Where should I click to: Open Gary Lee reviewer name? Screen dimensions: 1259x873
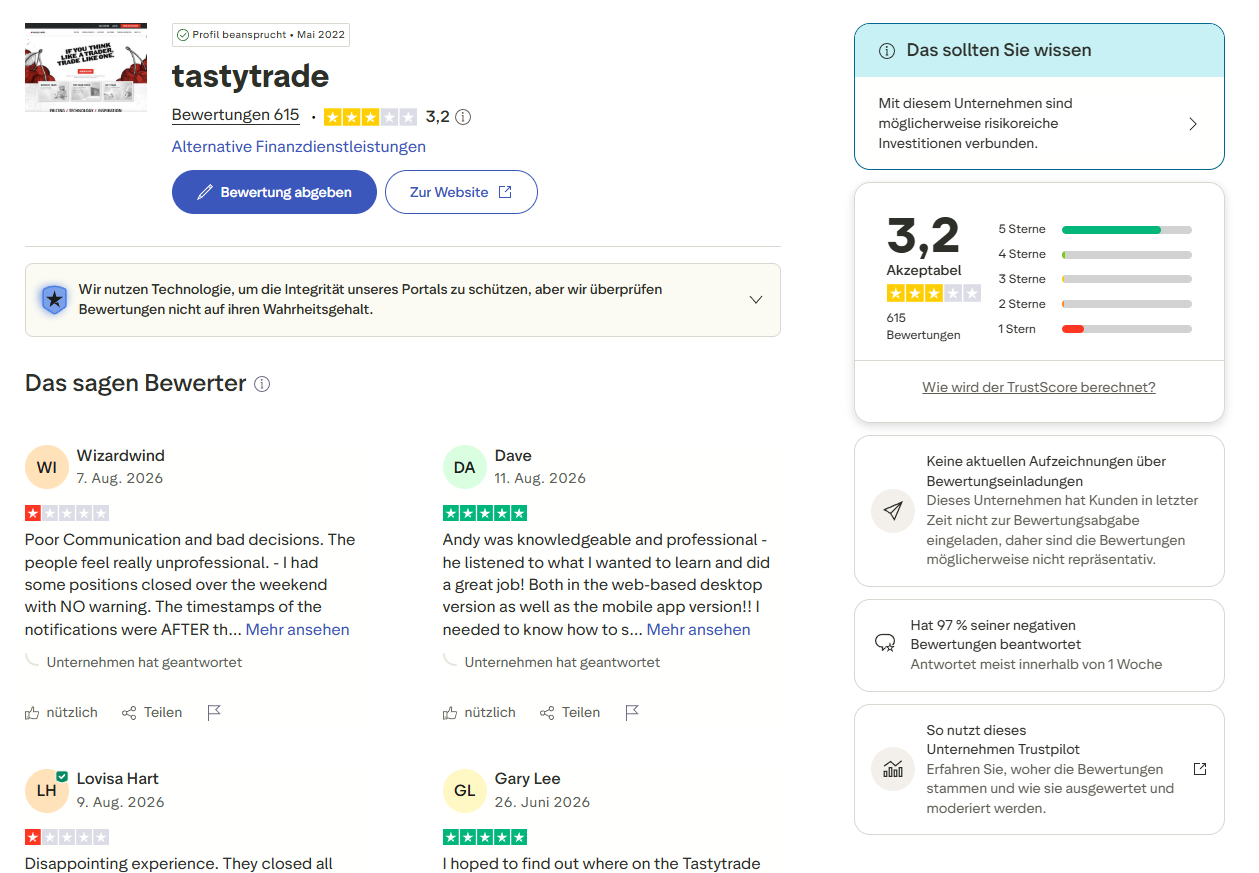[528, 779]
